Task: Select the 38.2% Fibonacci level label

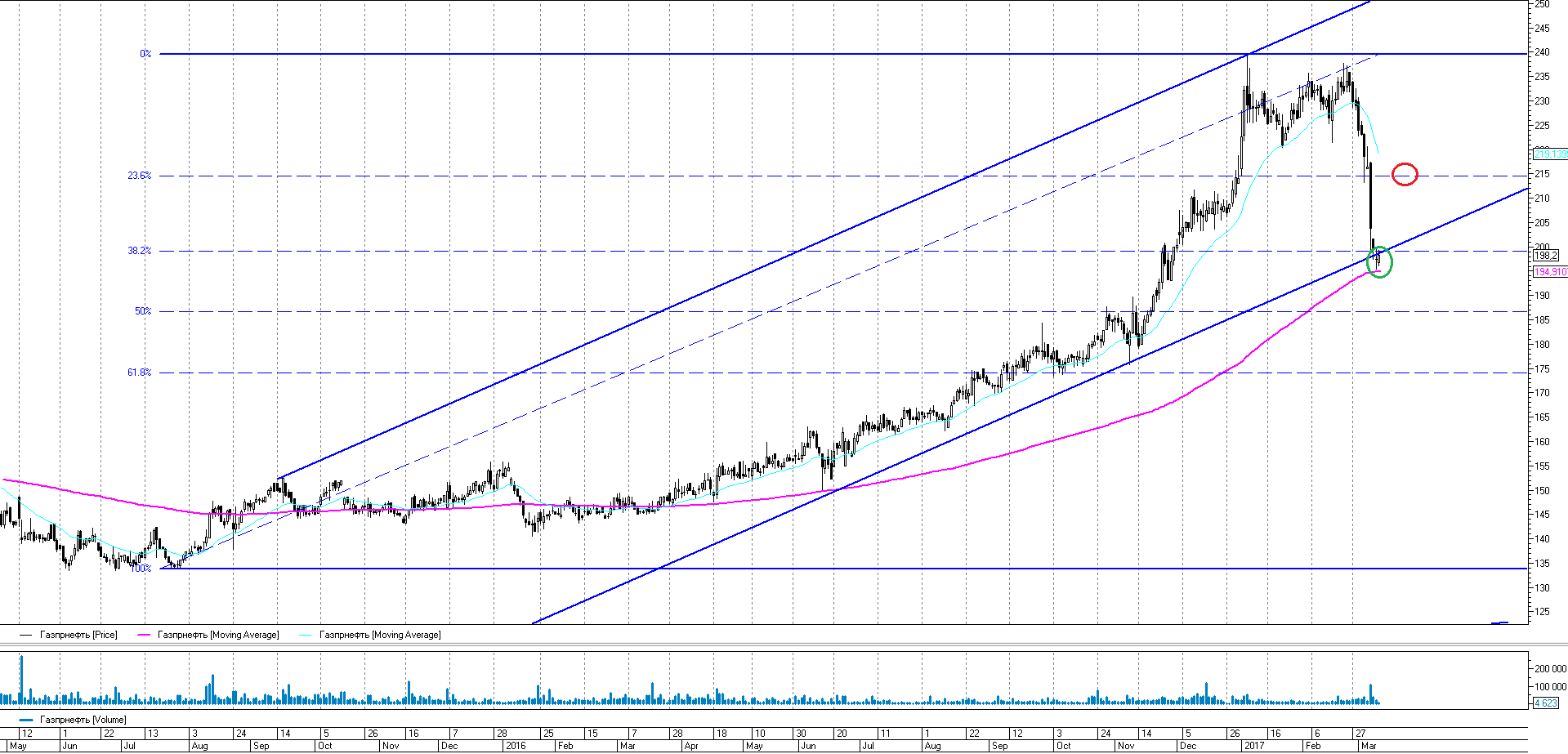Action: (x=139, y=251)
